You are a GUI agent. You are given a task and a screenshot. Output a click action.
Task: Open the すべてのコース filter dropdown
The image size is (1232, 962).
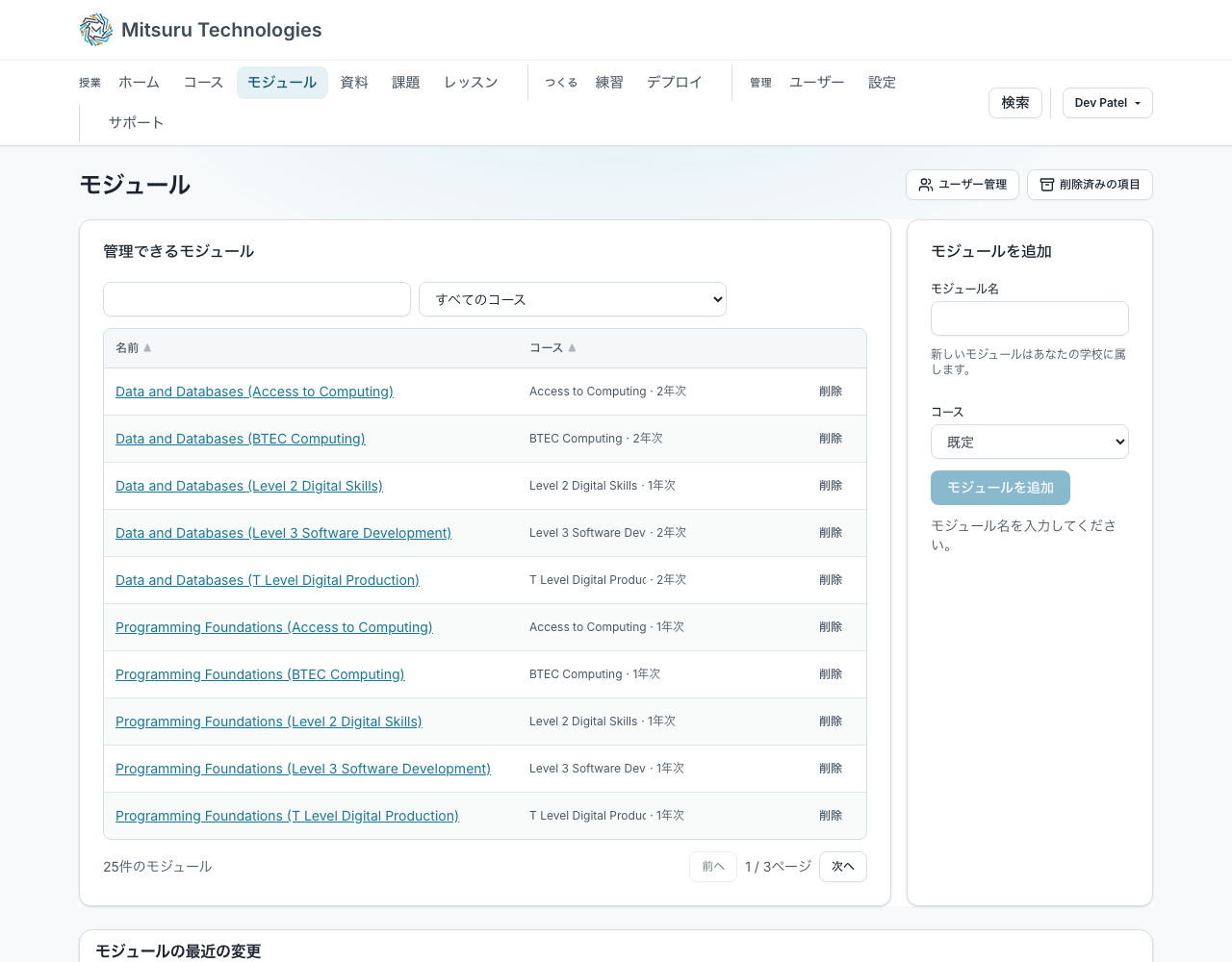[x=573, y=299]
